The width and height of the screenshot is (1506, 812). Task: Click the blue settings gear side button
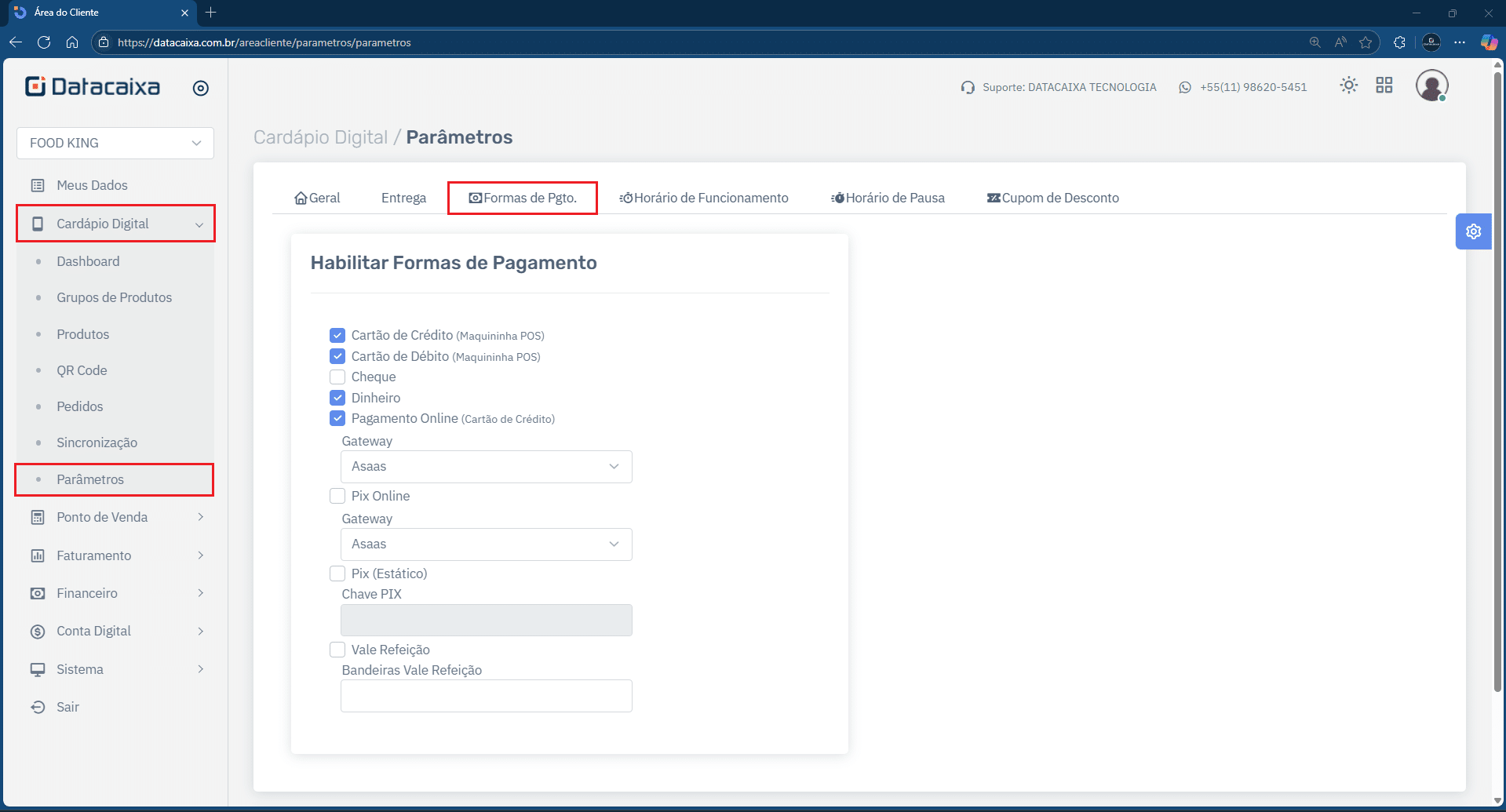(x=1473, y=231)
